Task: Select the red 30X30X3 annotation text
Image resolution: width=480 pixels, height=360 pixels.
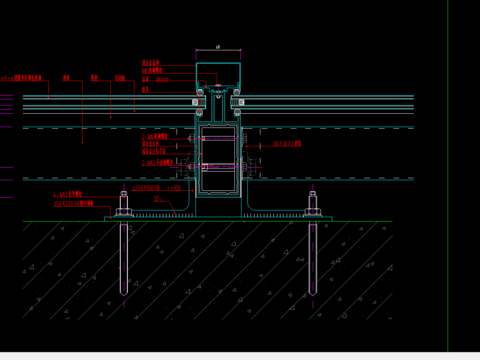Action: click(287, 143)
